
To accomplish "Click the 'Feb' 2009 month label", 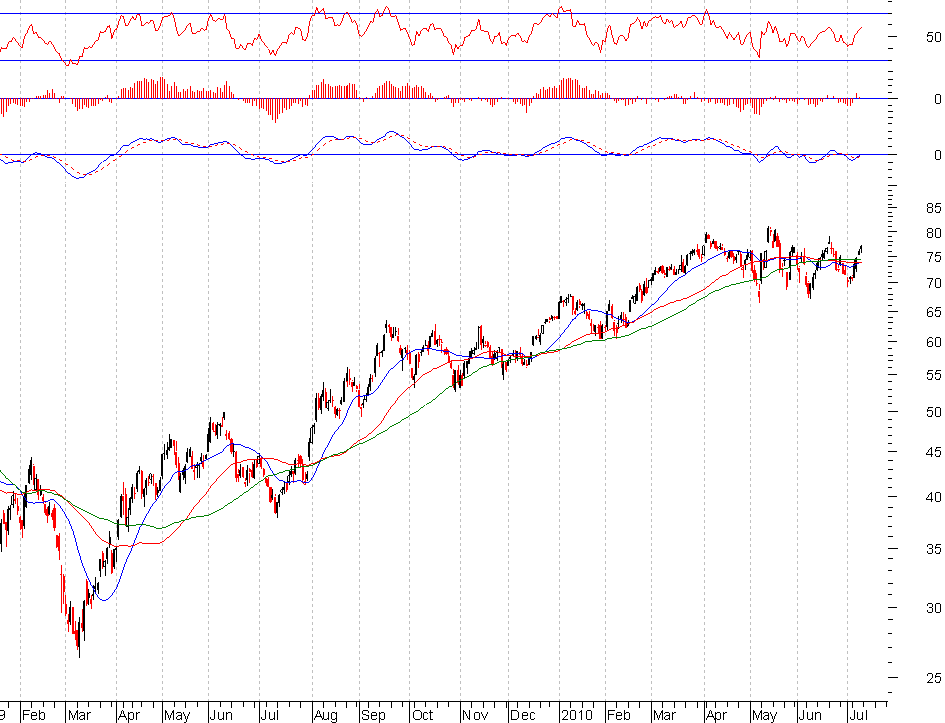I will pyautogui.click(x=34, y=715).
